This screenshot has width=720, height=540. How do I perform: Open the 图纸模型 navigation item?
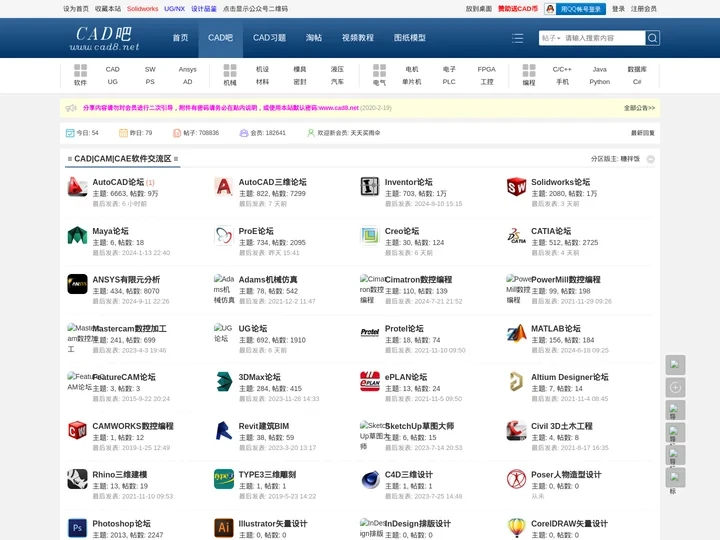[410, 38]
